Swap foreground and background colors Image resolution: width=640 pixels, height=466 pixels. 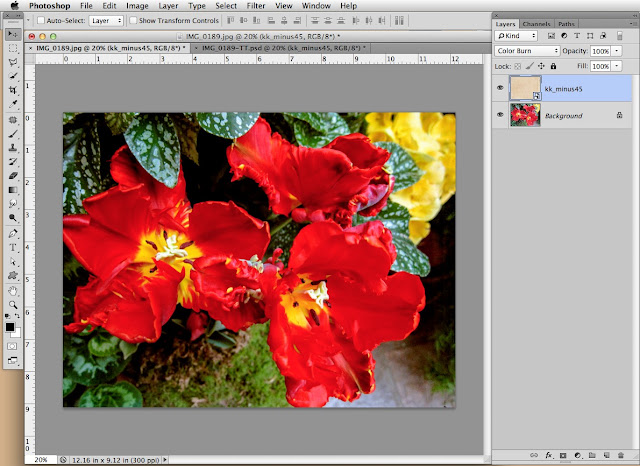point(17,316)
